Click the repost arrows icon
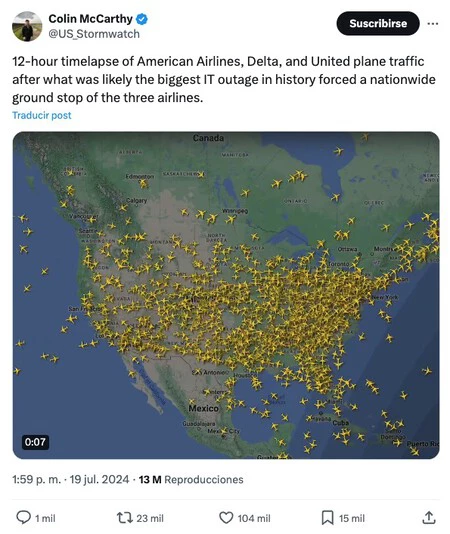This screenshot has height=534, width=450. tap(124, 518)
